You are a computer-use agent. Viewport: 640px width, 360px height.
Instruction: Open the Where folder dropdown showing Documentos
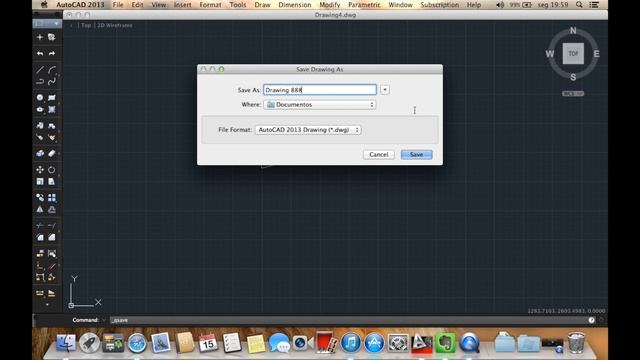tap(320, 105)
